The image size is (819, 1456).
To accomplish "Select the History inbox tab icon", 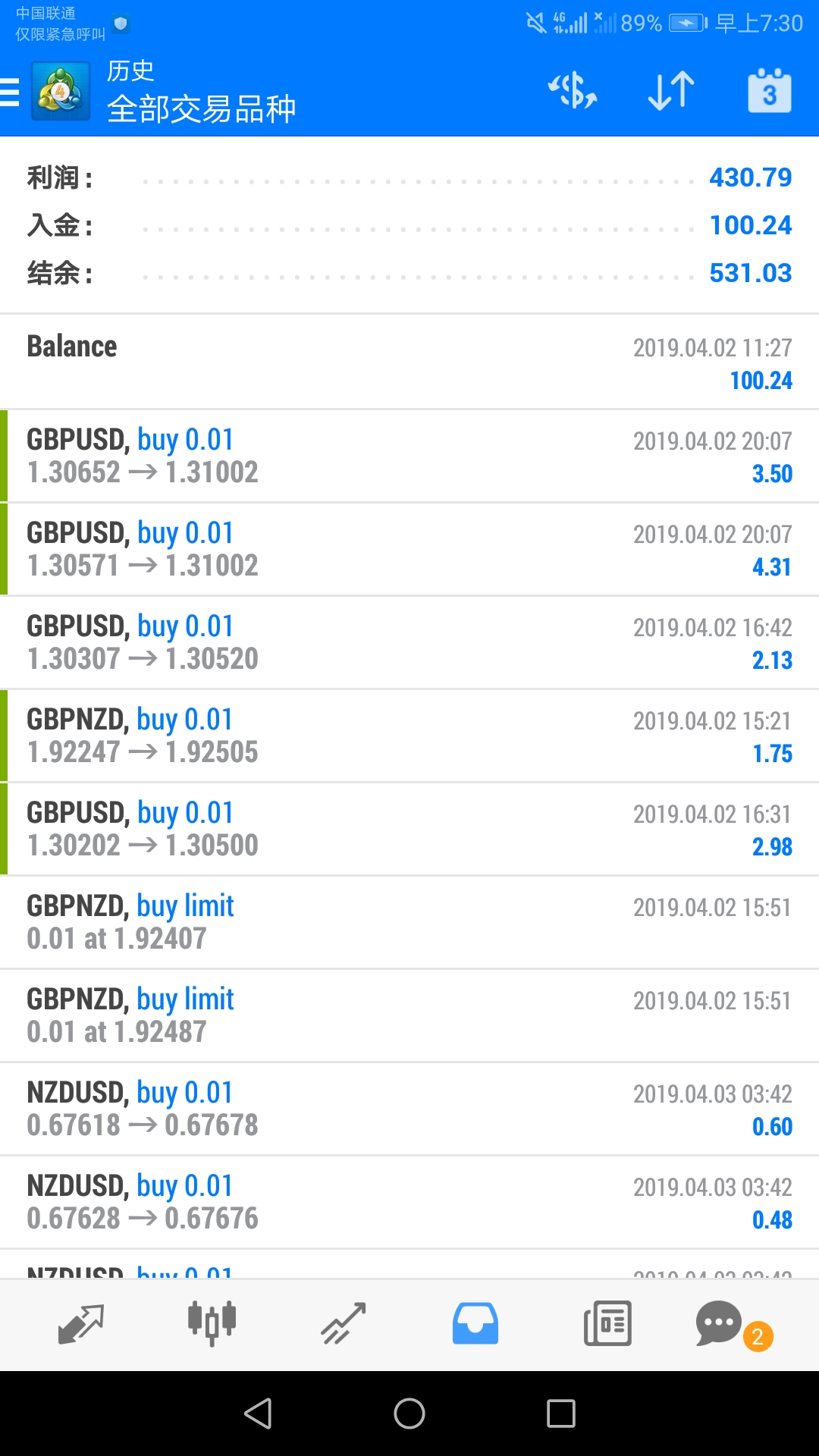I will [x=475, y=1324].
